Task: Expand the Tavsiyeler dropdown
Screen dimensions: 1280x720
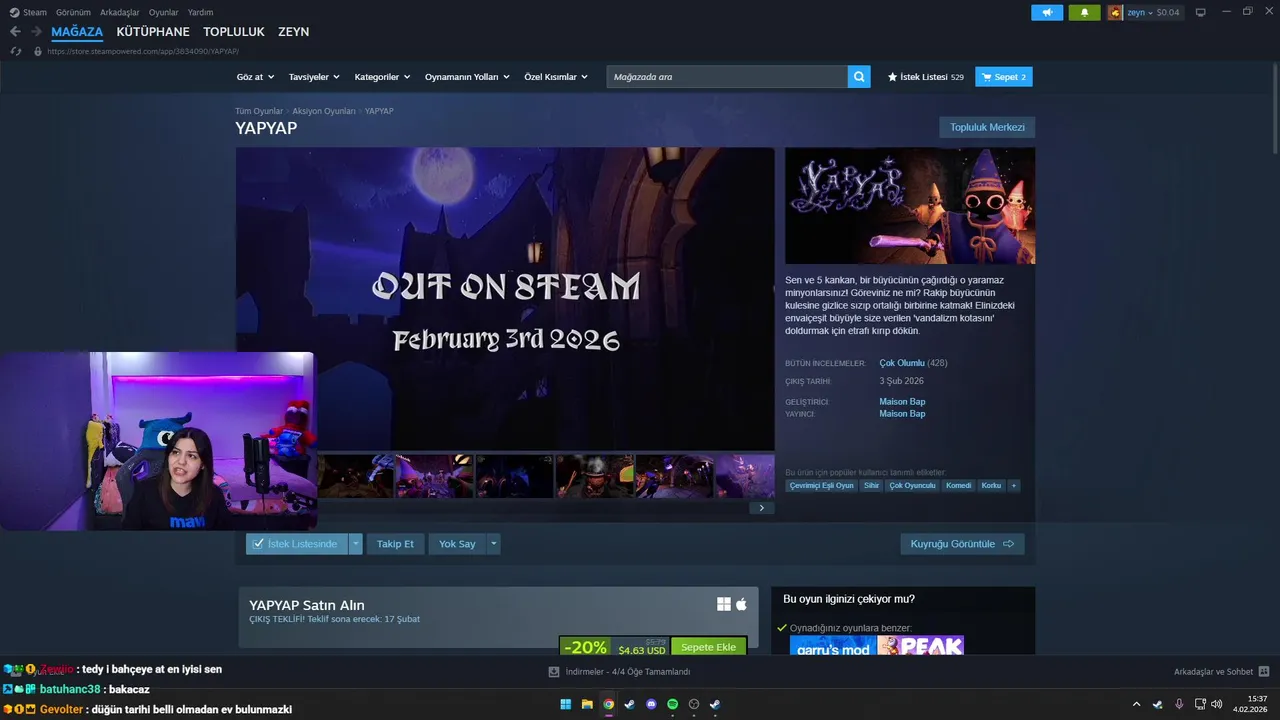Action: click(314, 77)
